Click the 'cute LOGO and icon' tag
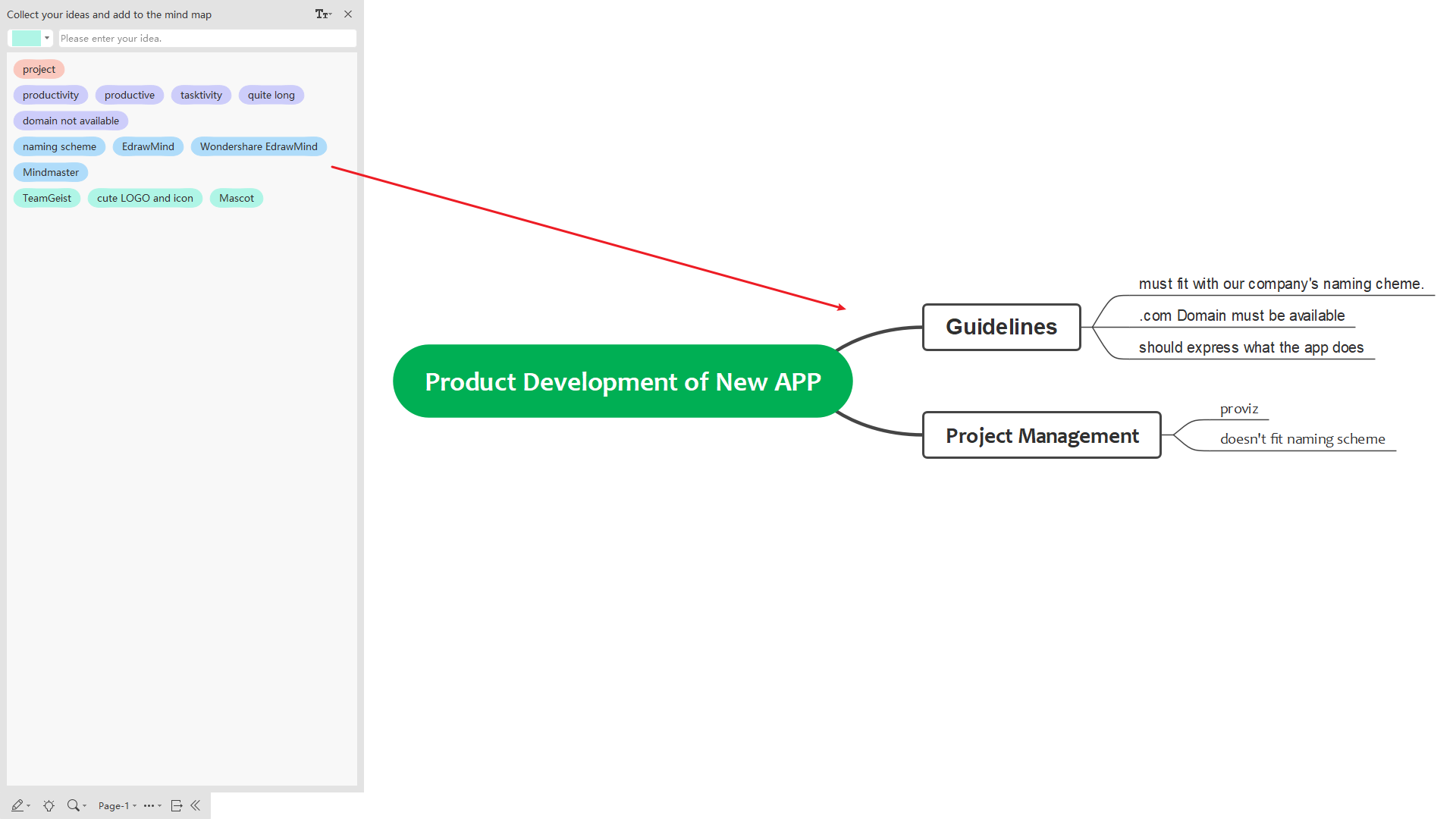This screenshot has width=1456, height=819. 145,198
